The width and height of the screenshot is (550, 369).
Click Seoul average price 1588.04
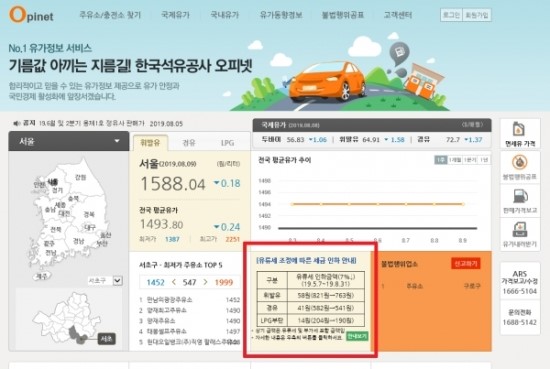click(x=173, y=184)
